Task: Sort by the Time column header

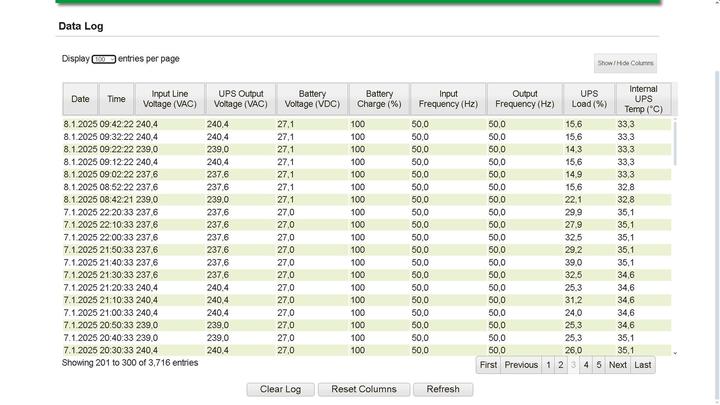Action: (x=116, y=99)
